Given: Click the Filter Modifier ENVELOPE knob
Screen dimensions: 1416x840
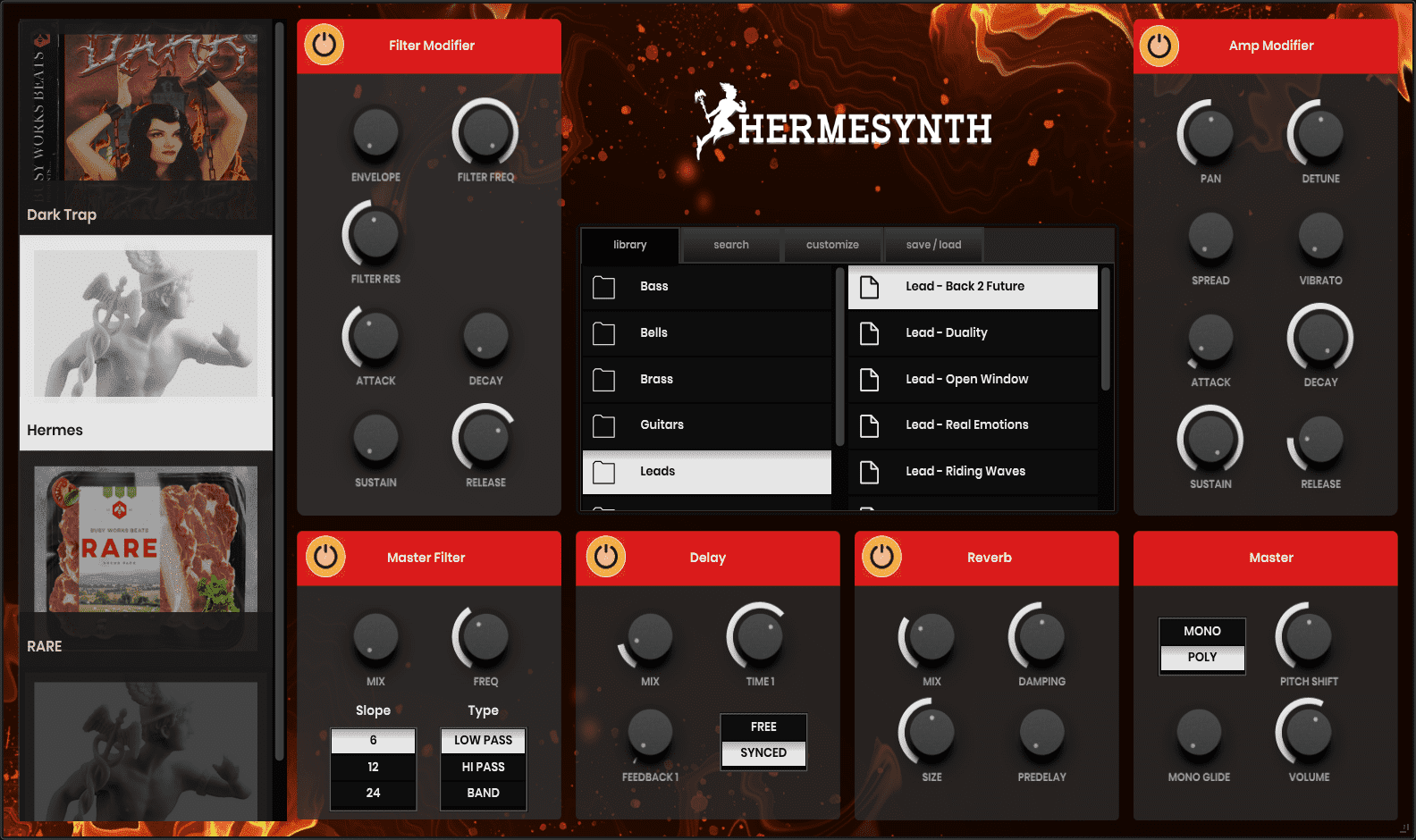Looking at the screenshot, I should [x=375, y=133].
